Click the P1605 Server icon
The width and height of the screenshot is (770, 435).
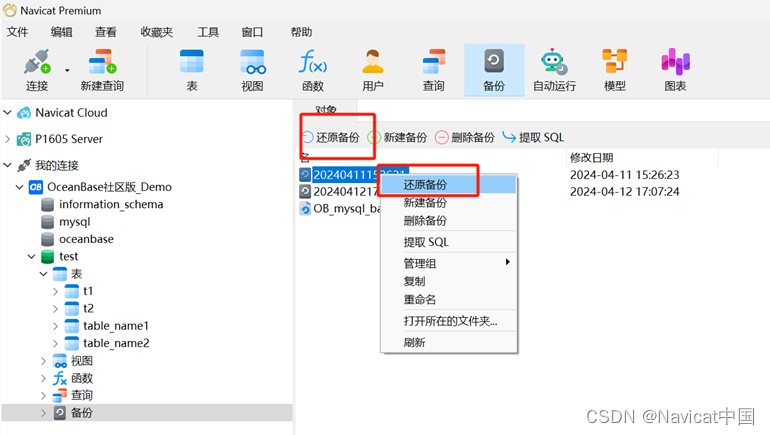[24, 139]
